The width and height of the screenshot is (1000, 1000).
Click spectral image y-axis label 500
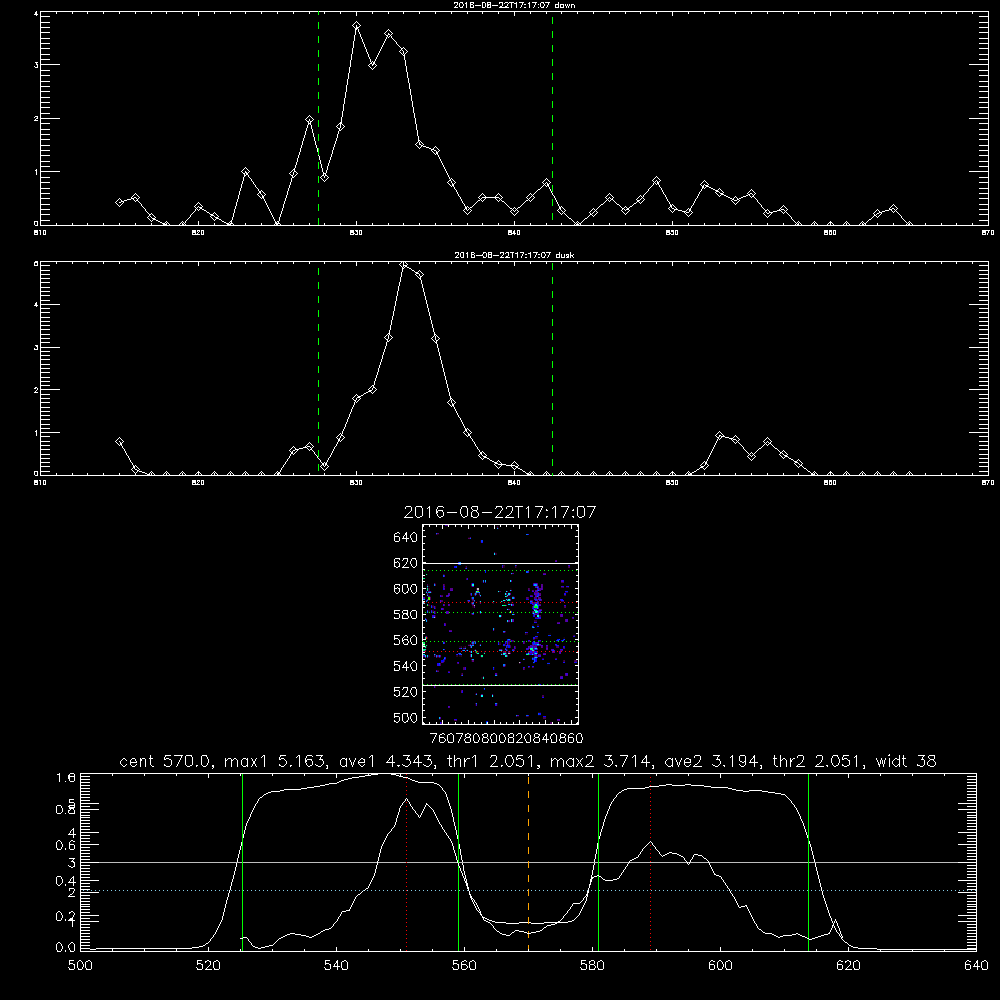pos(406,717)
